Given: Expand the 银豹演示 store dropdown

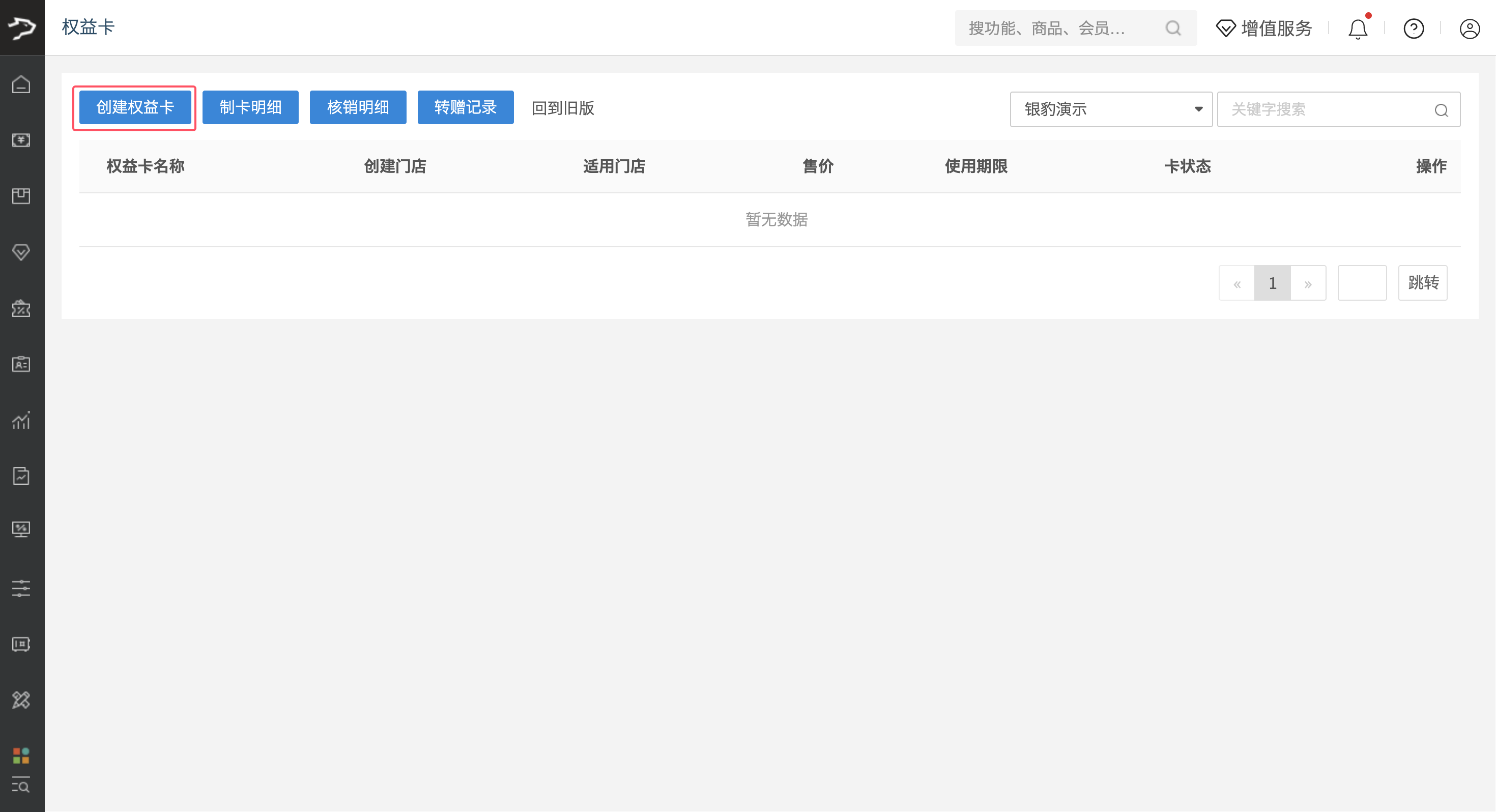Looking at the screenshot, I should point(1111,109).
